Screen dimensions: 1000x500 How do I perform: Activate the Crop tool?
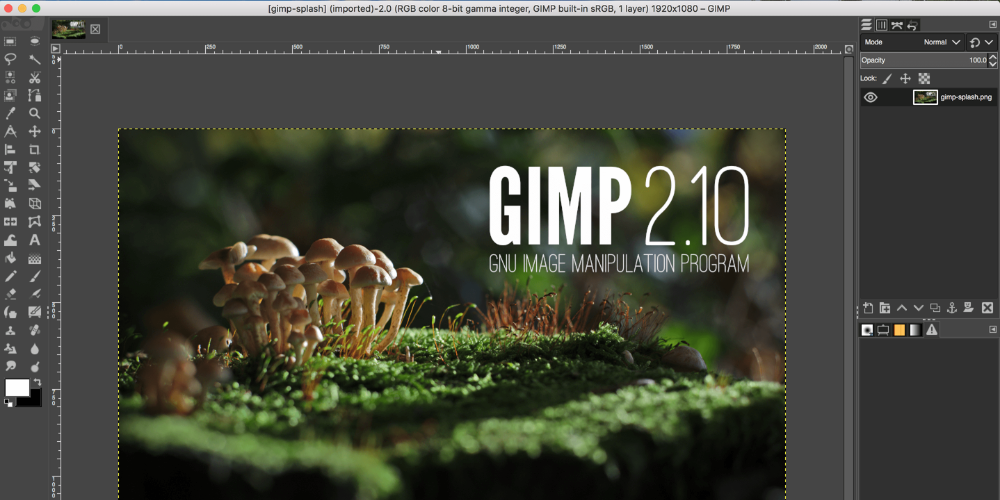(34, 150)
